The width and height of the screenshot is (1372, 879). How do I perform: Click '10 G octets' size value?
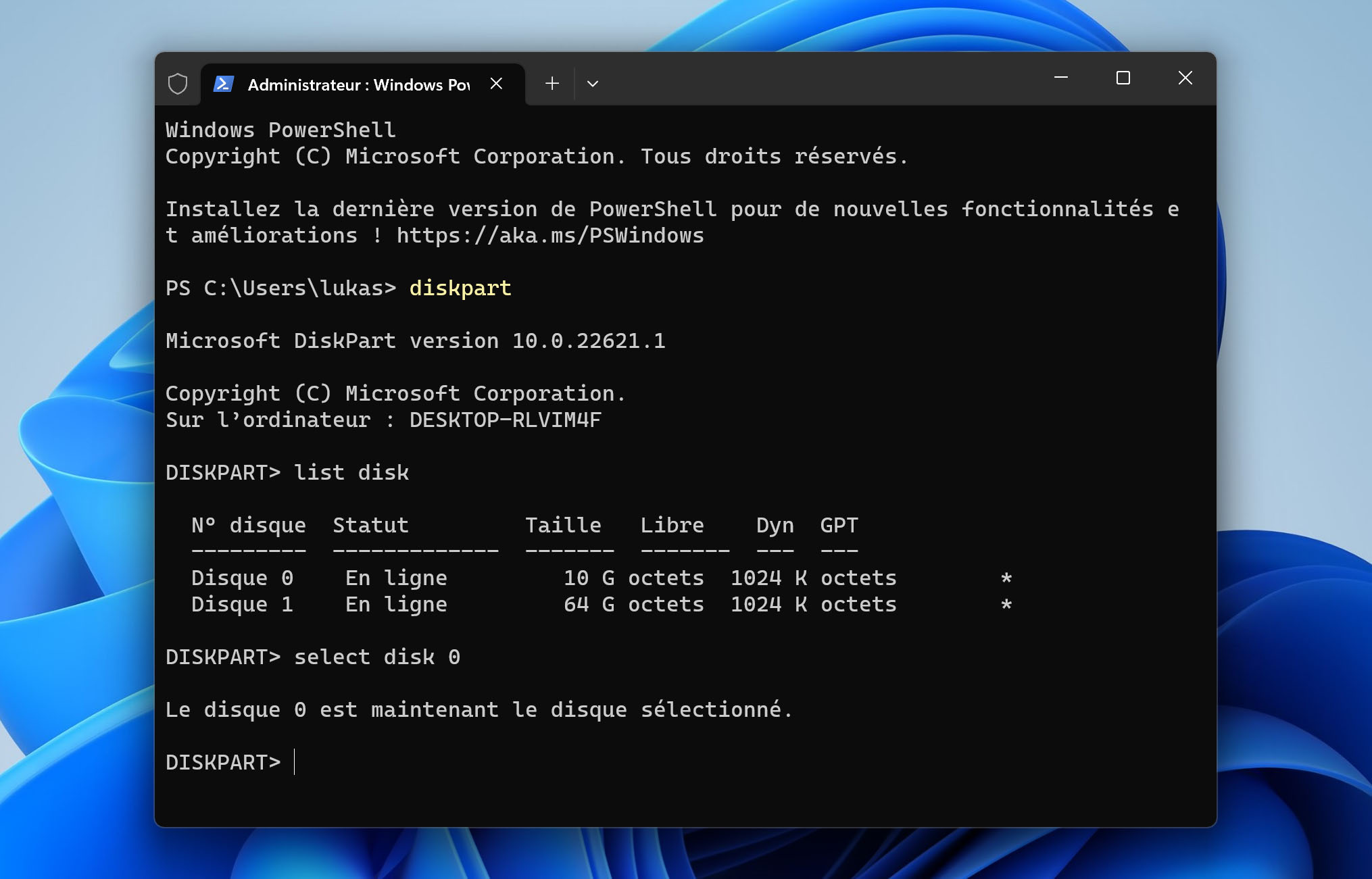tap(634, 578)
